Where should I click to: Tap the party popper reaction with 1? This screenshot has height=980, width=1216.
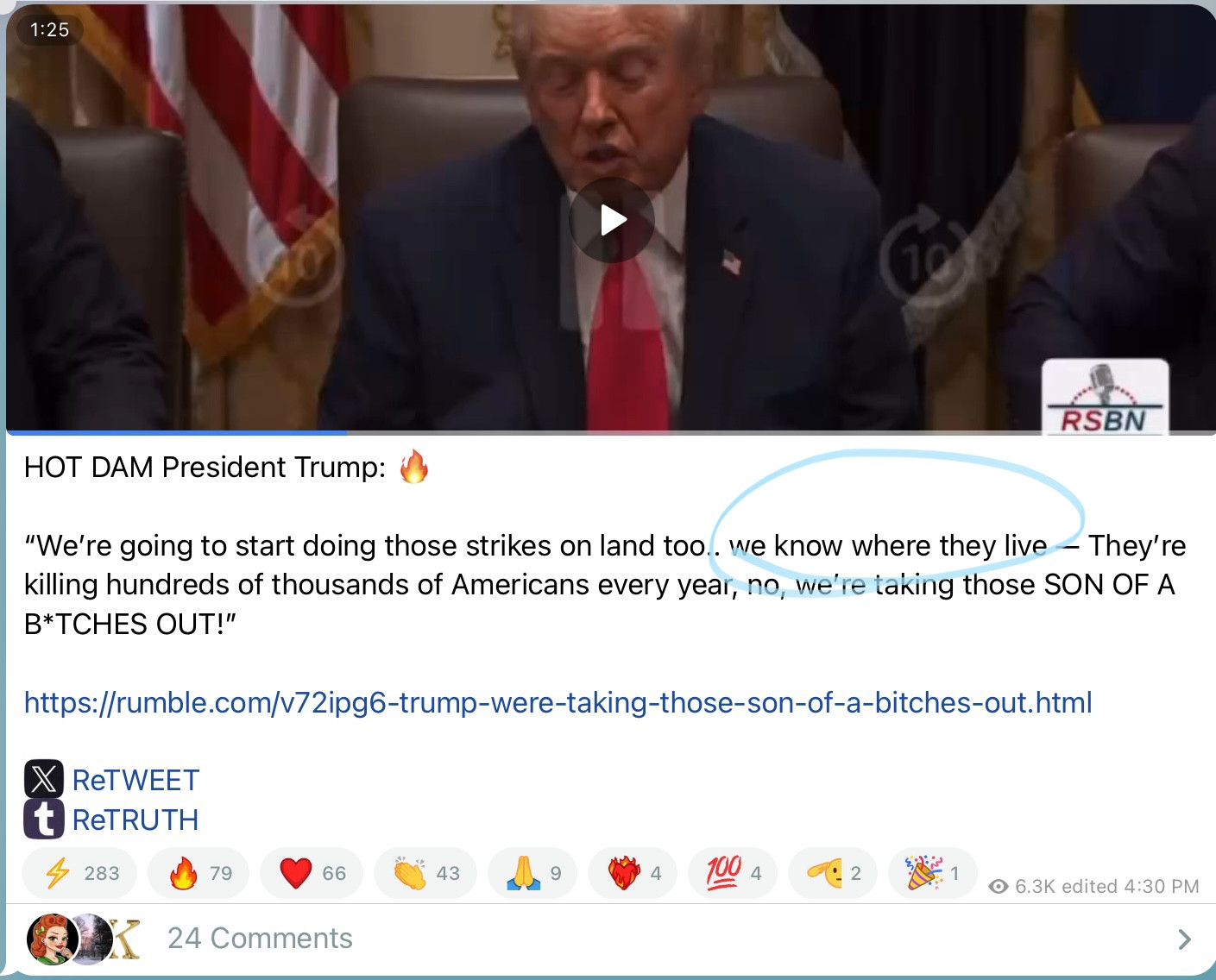pos(932,873)
